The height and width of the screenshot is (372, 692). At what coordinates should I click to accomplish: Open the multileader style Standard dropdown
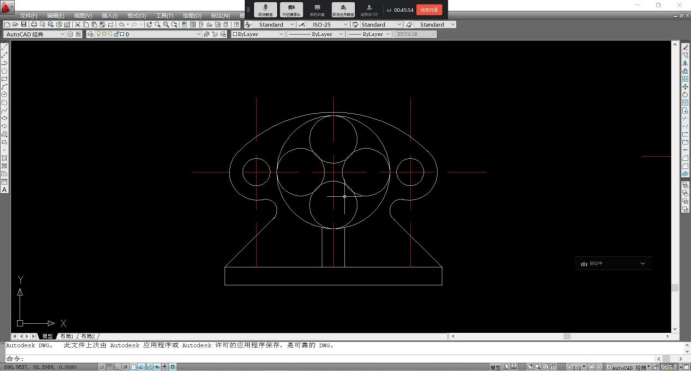(x=435, y=25)
